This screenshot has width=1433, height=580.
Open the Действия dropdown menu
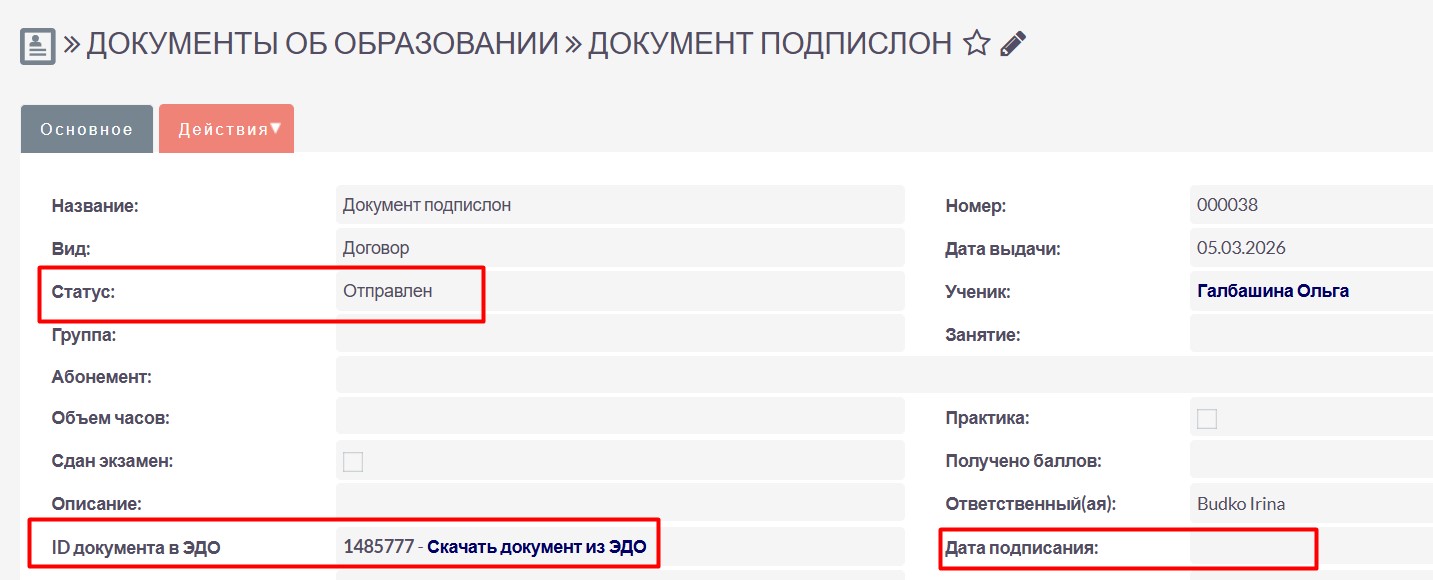tap(227, 129)
